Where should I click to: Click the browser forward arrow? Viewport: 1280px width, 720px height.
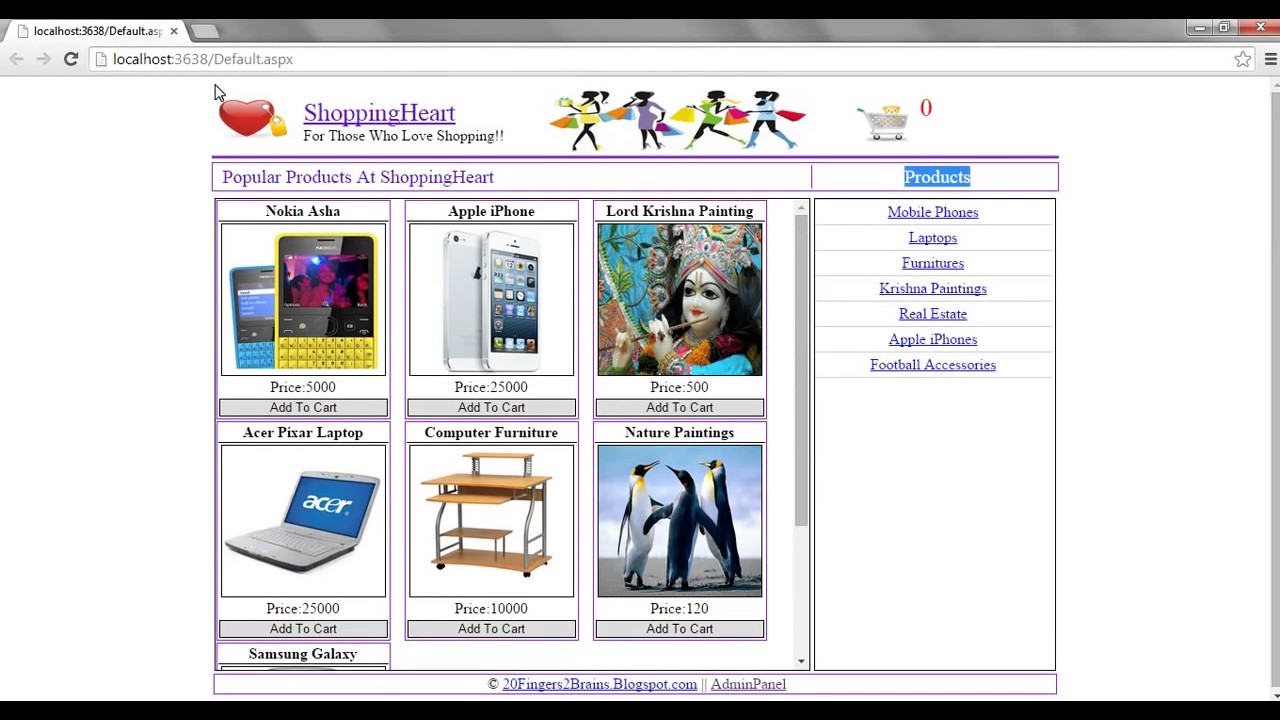coord(43,59)
